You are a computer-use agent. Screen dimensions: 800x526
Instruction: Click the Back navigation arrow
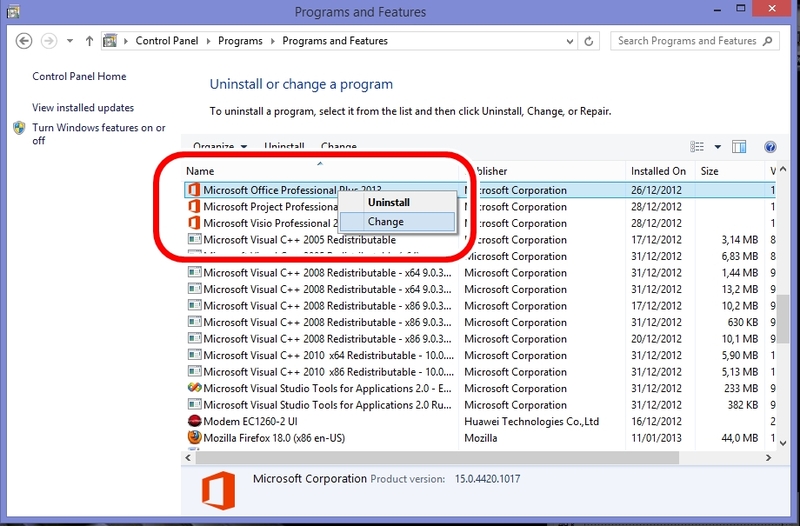point(23,41)
